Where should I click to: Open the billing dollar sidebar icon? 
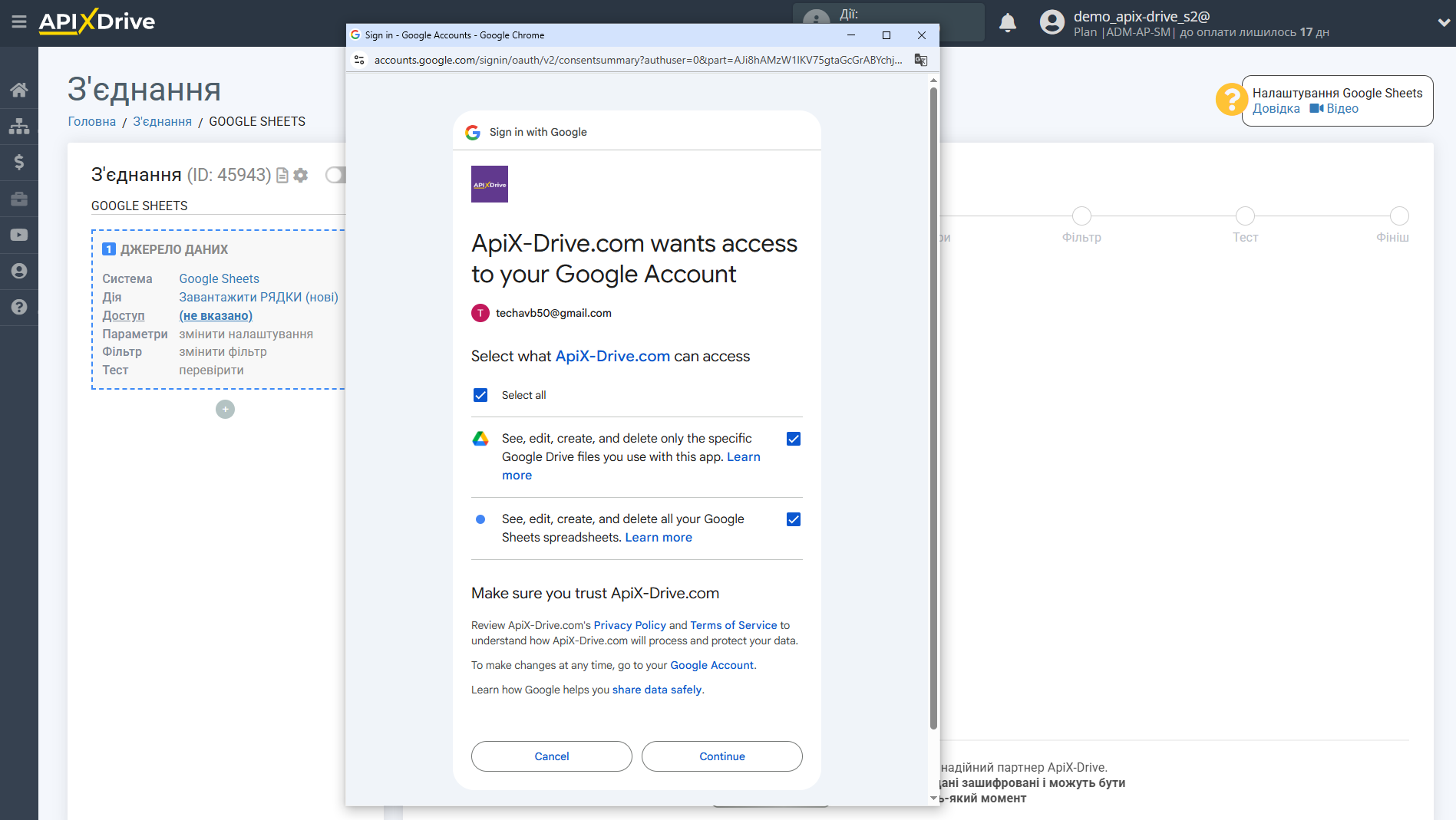pos(19,162)
